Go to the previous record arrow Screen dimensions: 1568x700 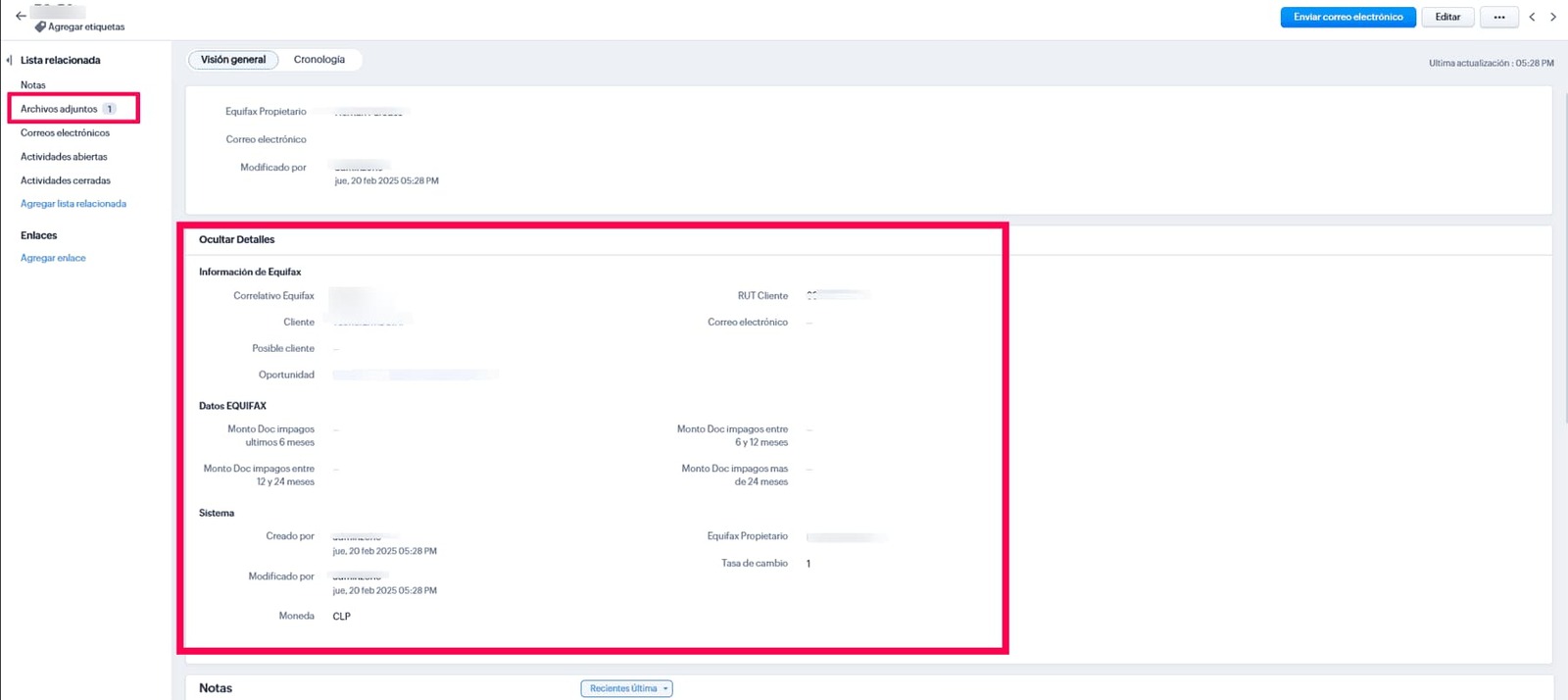[1532, 17]
